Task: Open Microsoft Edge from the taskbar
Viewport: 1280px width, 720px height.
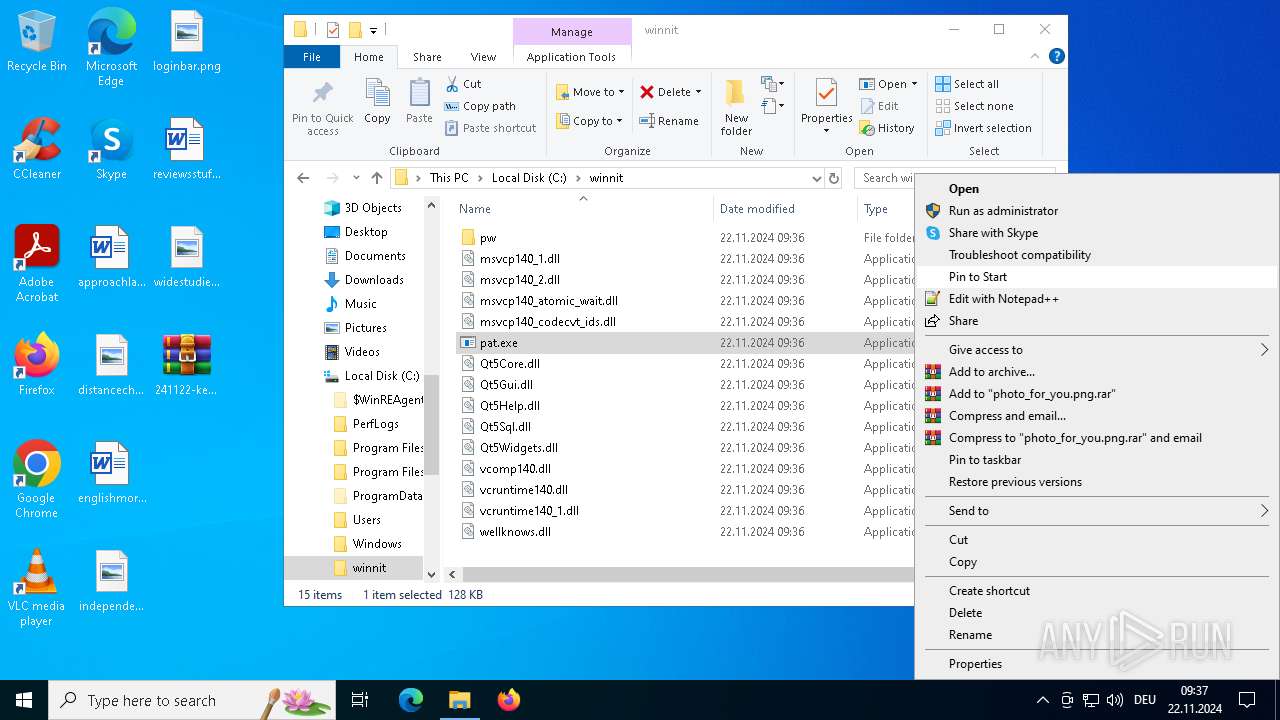Action: click(411, 700)
